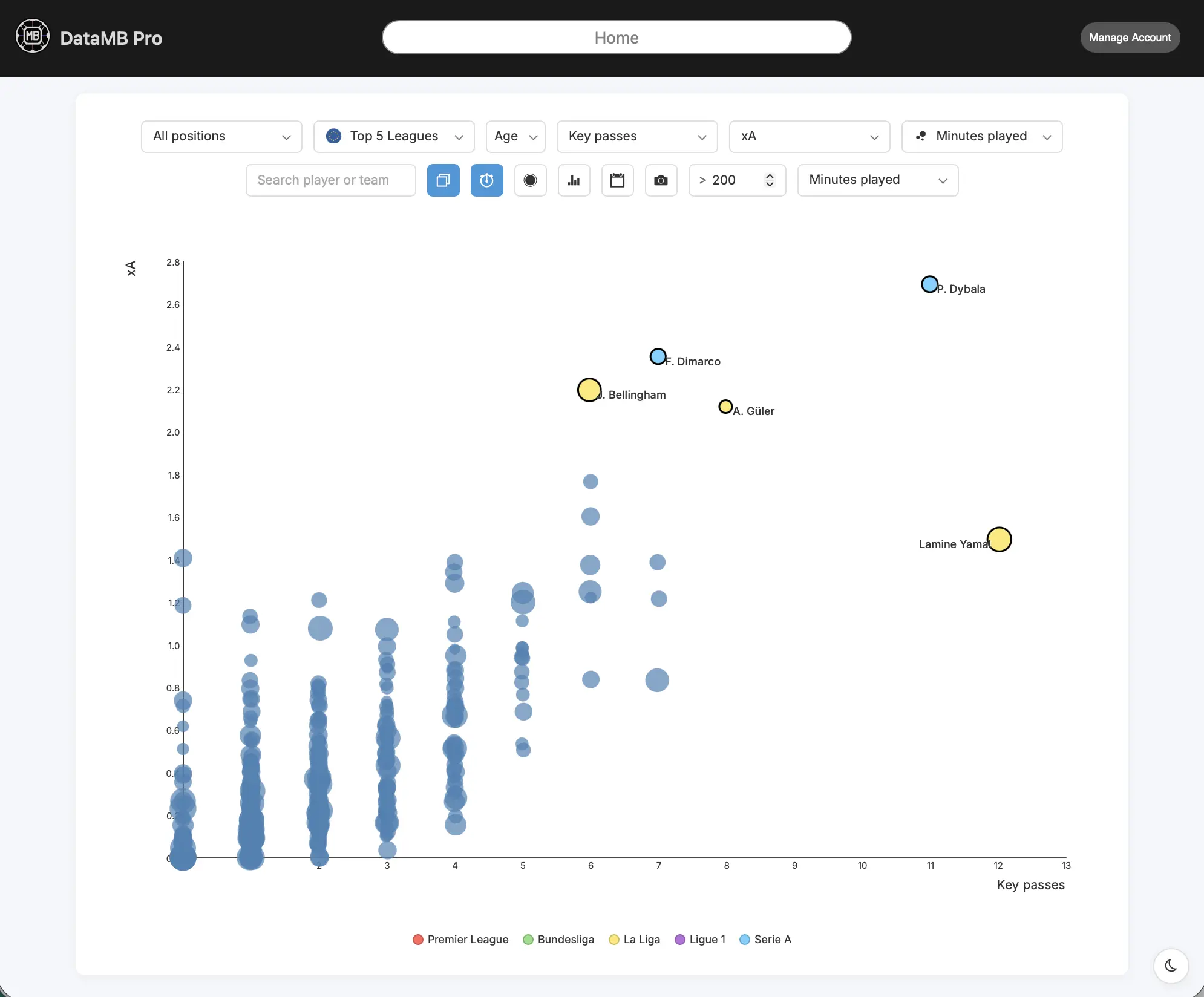This screenshot has height=997, width=1204.
Task: Toggle Ligue 1 legend entry
Action: tap(700, 940)
